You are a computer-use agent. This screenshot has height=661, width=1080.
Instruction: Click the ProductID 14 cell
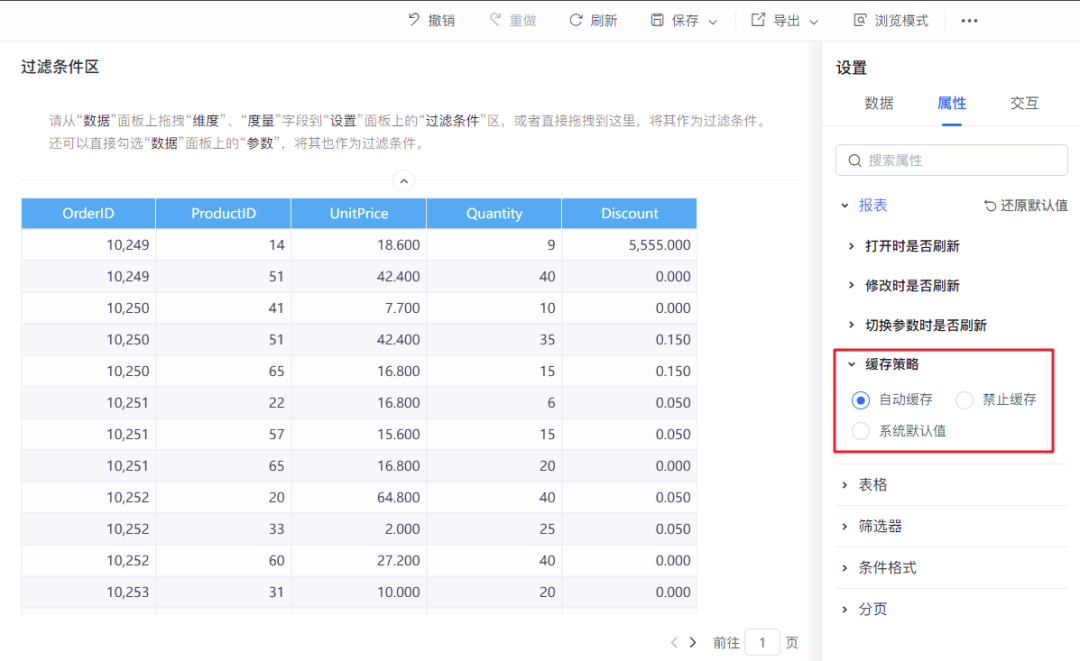click(223, 245)
